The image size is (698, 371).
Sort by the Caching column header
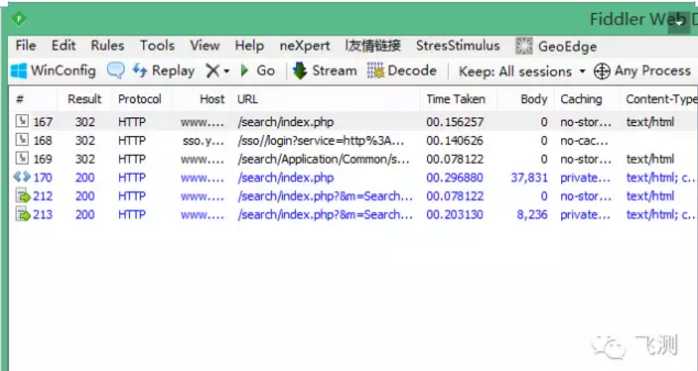[581, 99]
